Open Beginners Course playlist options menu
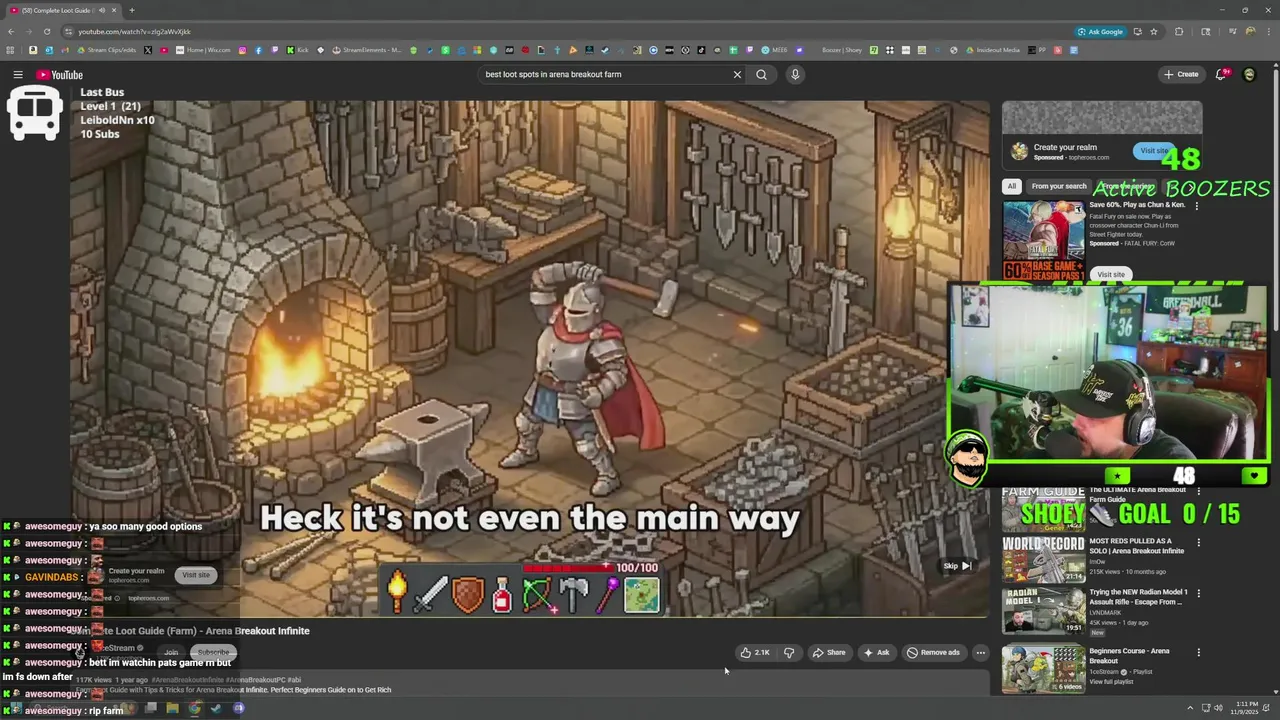 click(x=1198, y=653)
